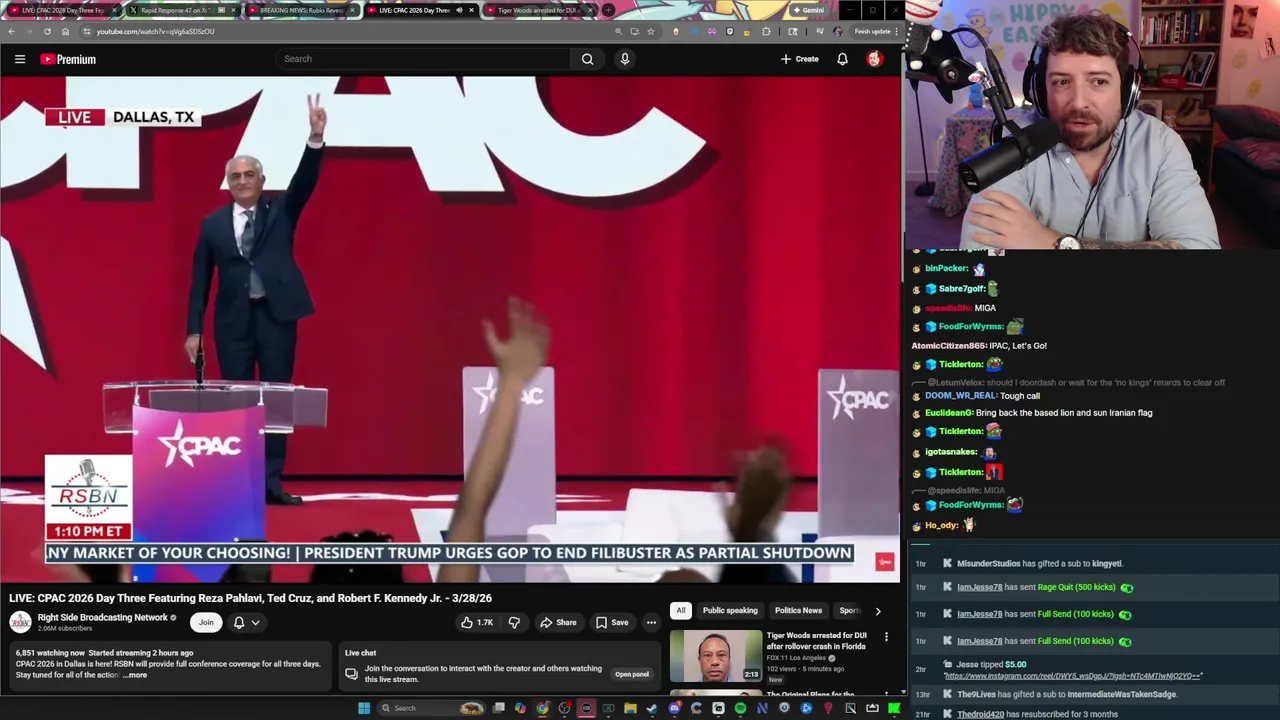1280x720 pixels.
Task: Open Thedroid420 username link
Action: click(980, 714)
